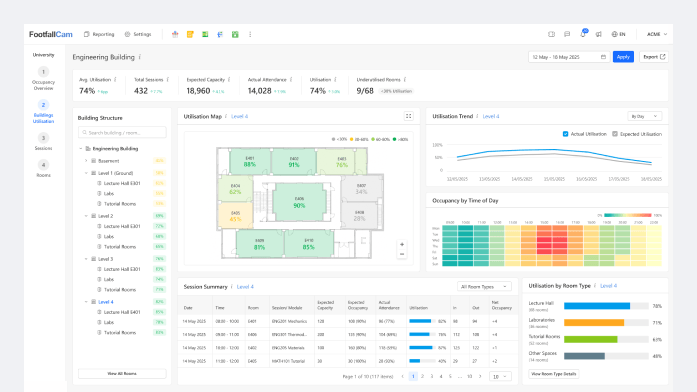Open the Settings menu
This screenshot has width=697, height=392.
pyautogui.click(x=138, y=34)
